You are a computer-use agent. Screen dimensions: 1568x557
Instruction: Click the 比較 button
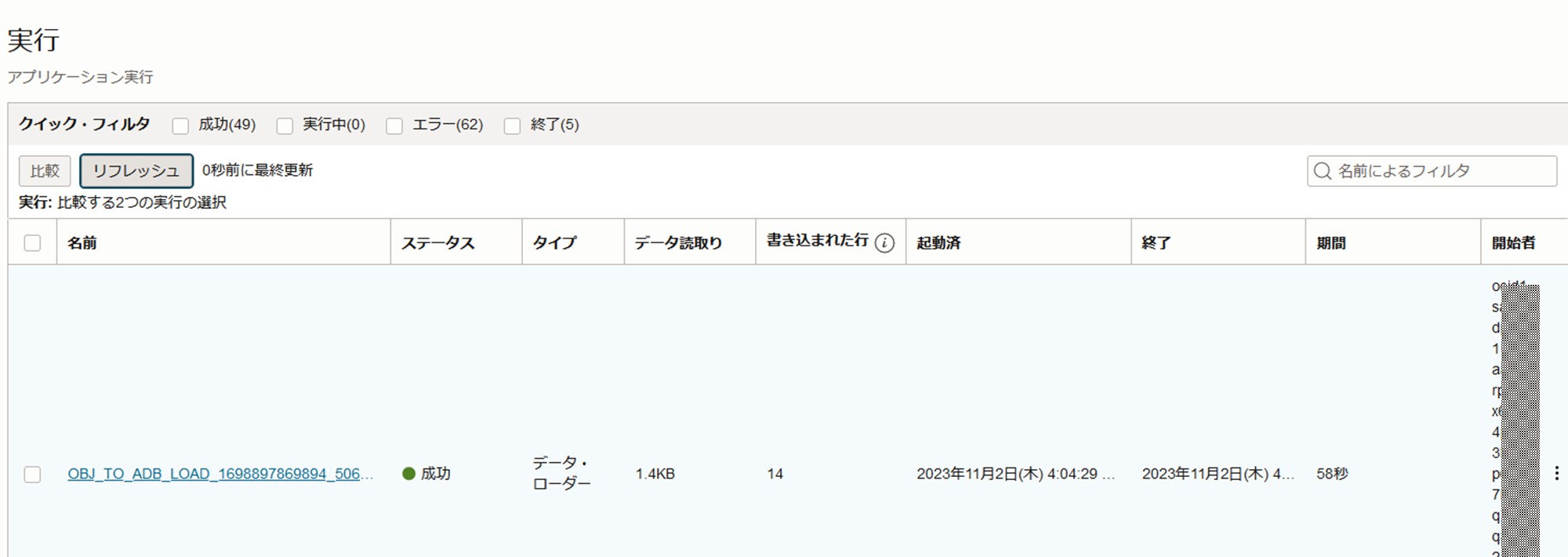(x=45, y=170)
